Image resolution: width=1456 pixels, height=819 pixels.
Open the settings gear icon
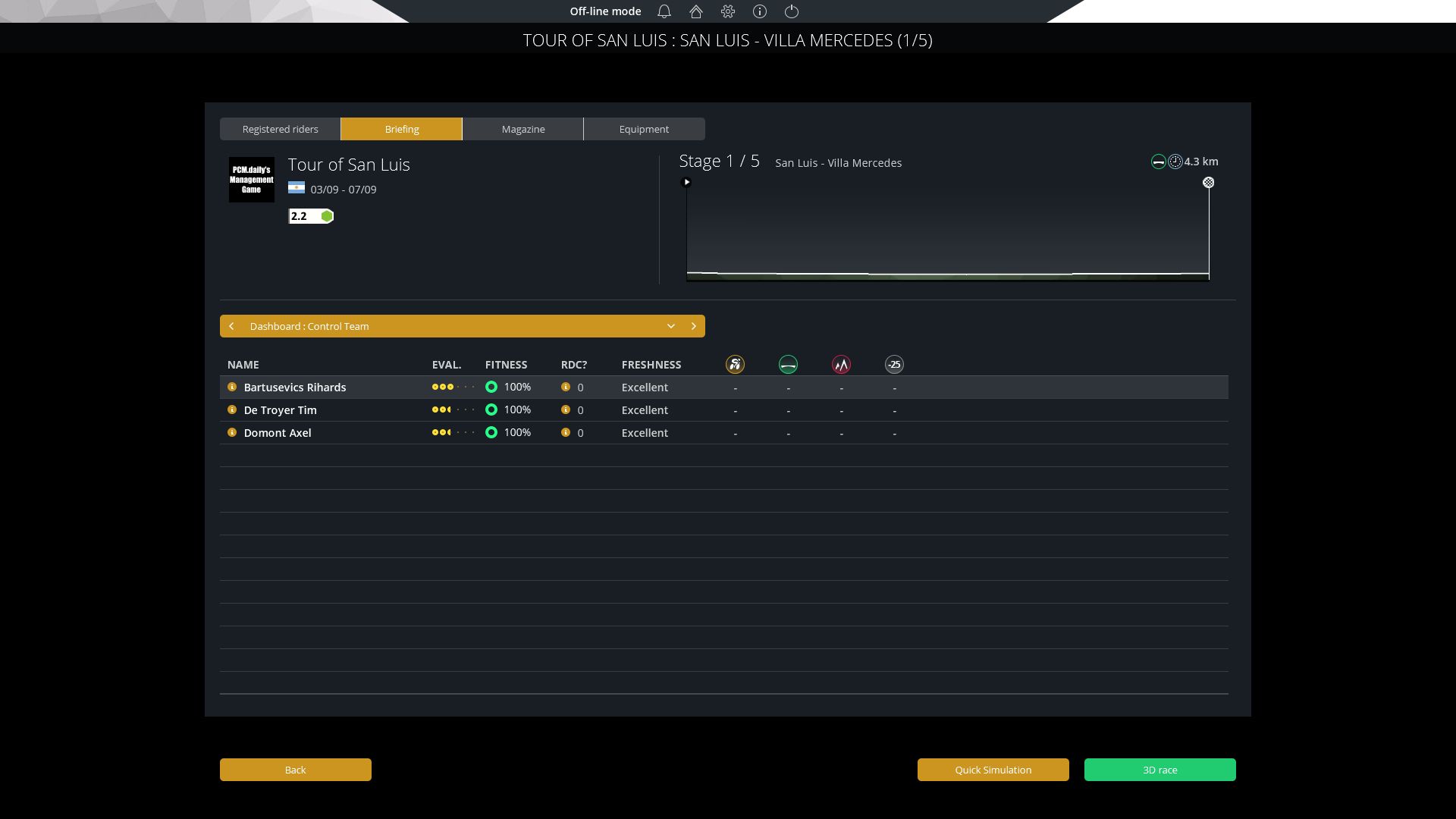728,11
